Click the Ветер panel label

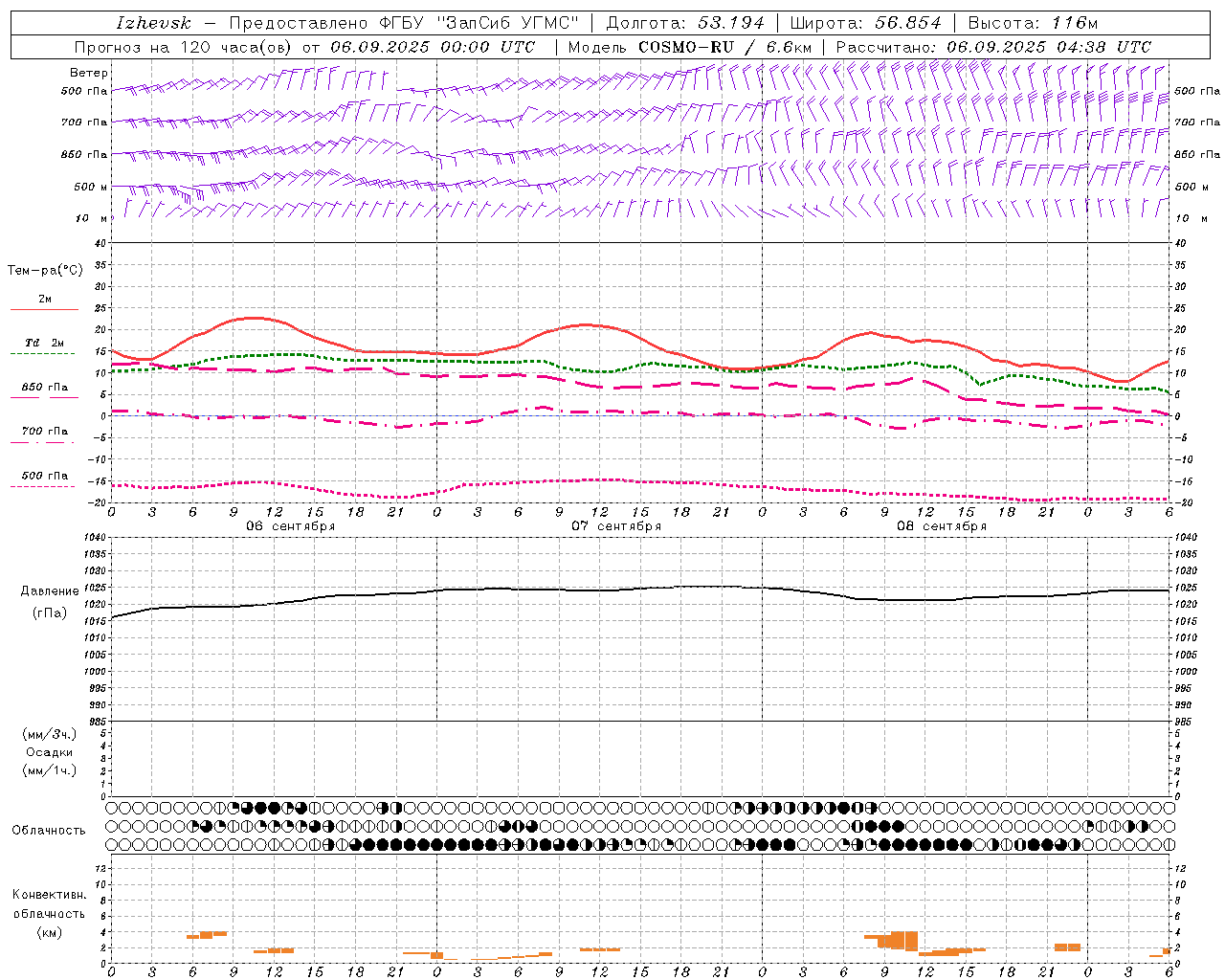[89, 73]
